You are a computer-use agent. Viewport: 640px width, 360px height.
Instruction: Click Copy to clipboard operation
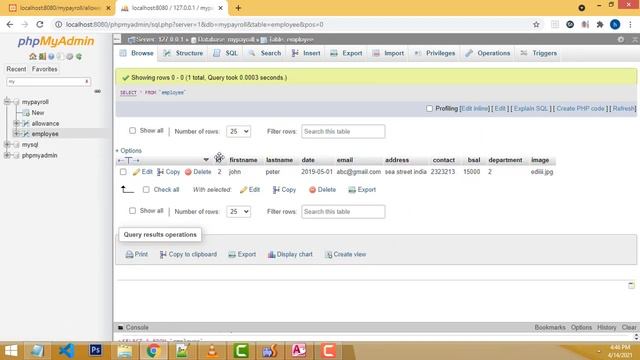coord(188,254)
